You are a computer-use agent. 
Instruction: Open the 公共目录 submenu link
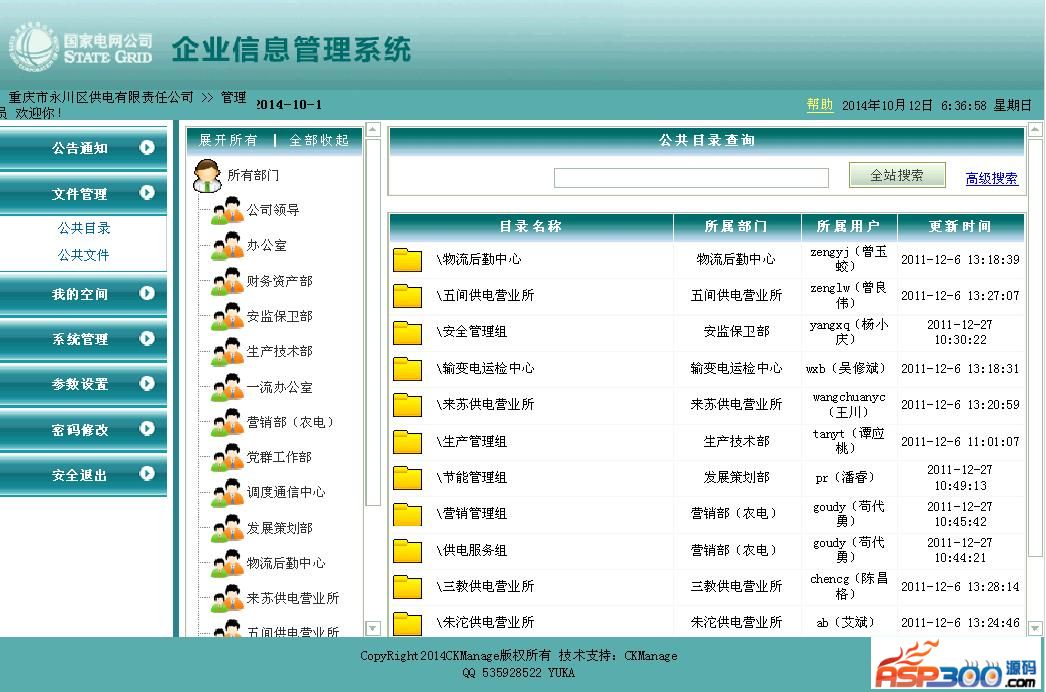pyautogui.click(x=84, y=228)
